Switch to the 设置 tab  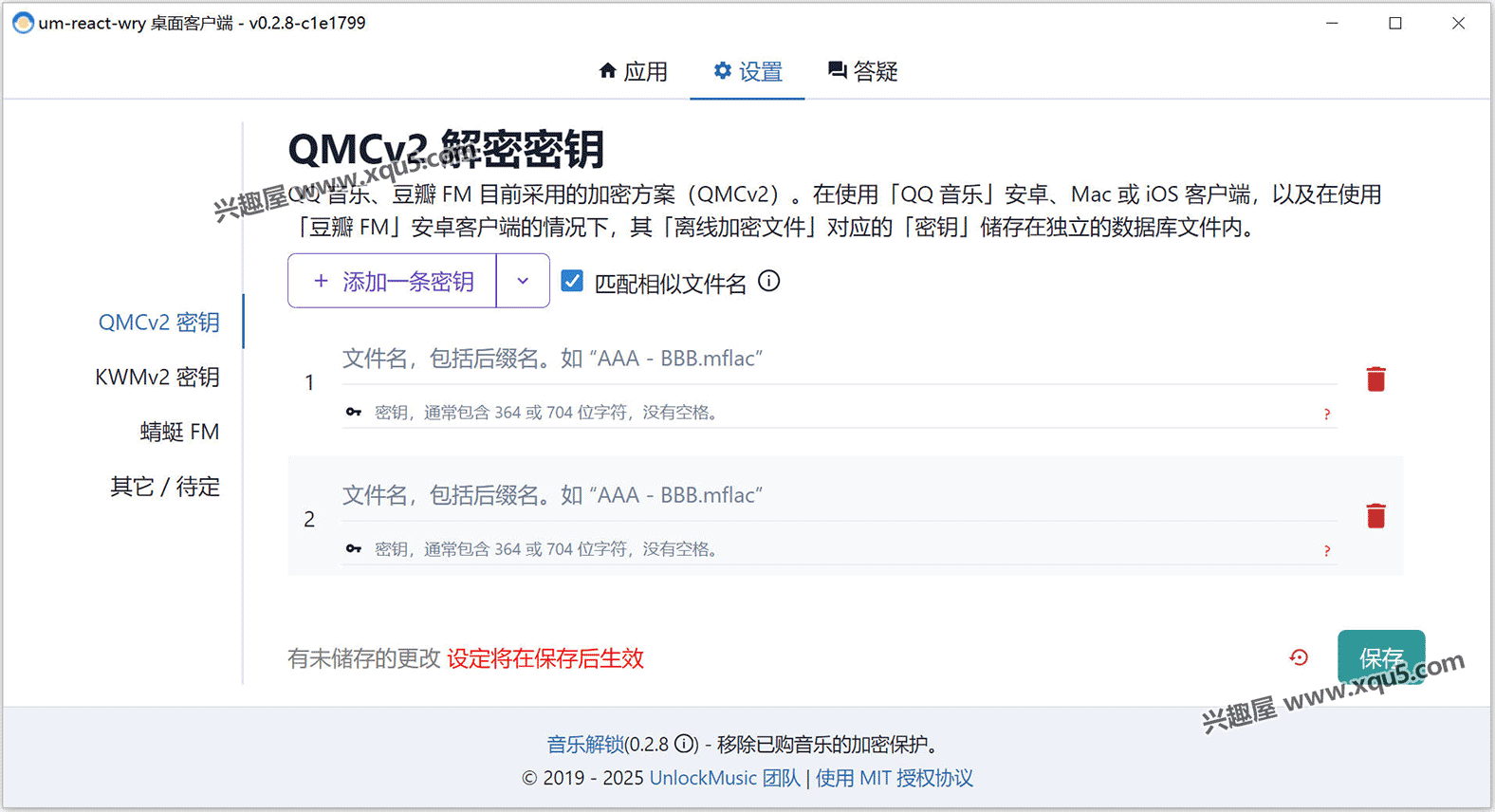click(747, 71)
